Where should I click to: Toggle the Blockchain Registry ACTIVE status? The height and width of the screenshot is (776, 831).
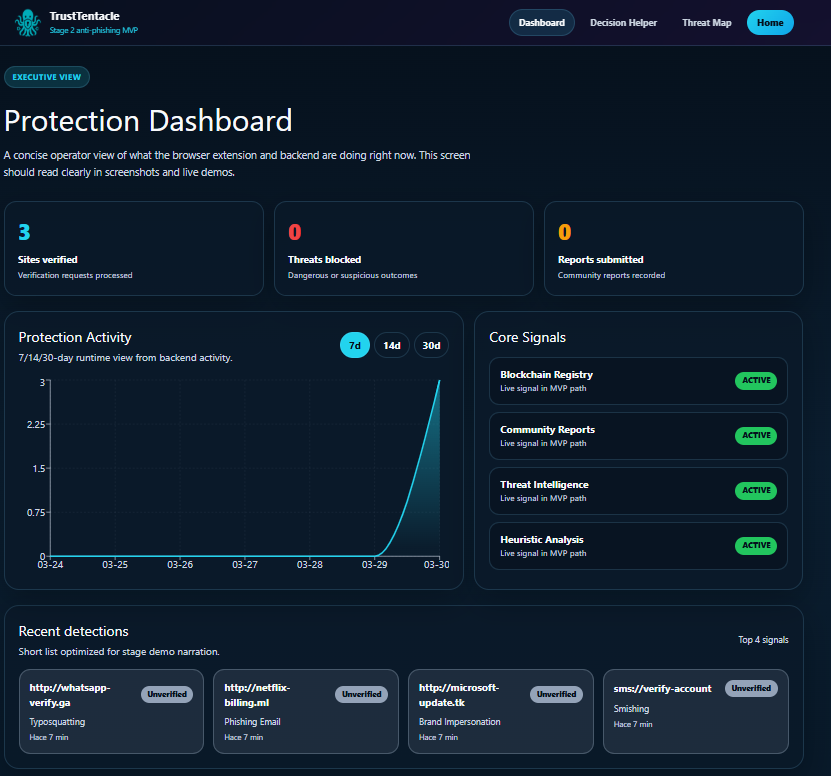pyautogui.click(x=756, y=380)
